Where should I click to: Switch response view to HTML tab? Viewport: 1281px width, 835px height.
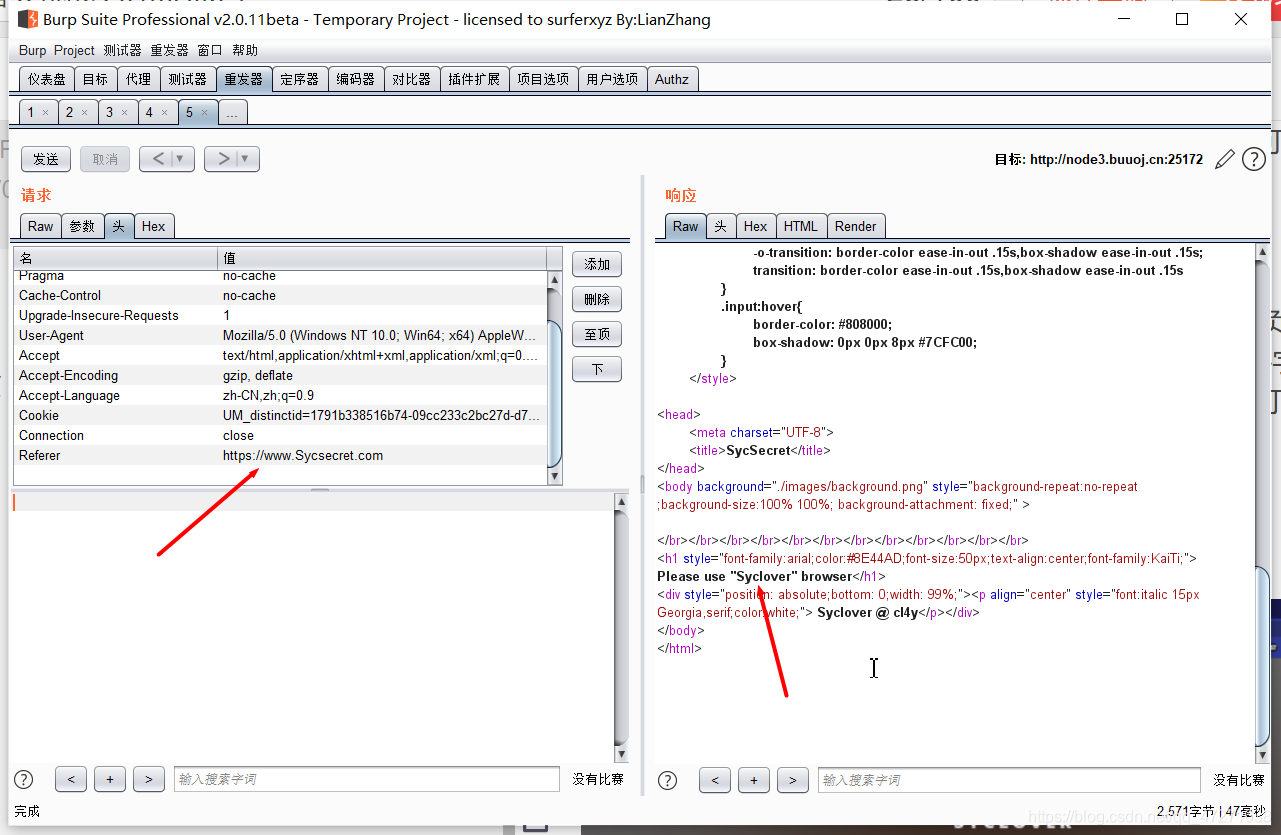point(801,226)
